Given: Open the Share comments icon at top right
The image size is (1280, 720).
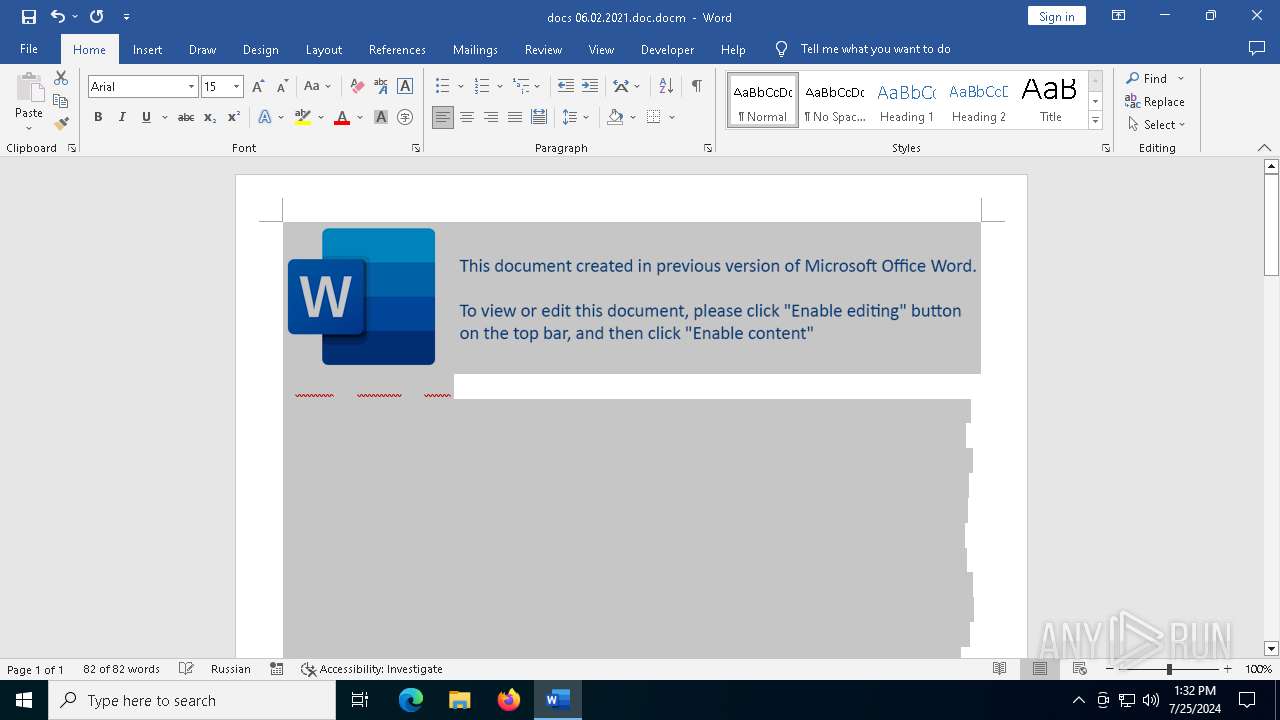Looking at the screenshot, I should tap(1257, 49).
